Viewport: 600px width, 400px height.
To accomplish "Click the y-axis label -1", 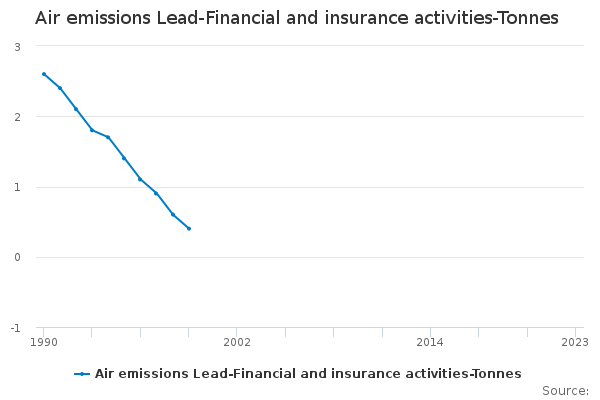I will tap(16, 328).
